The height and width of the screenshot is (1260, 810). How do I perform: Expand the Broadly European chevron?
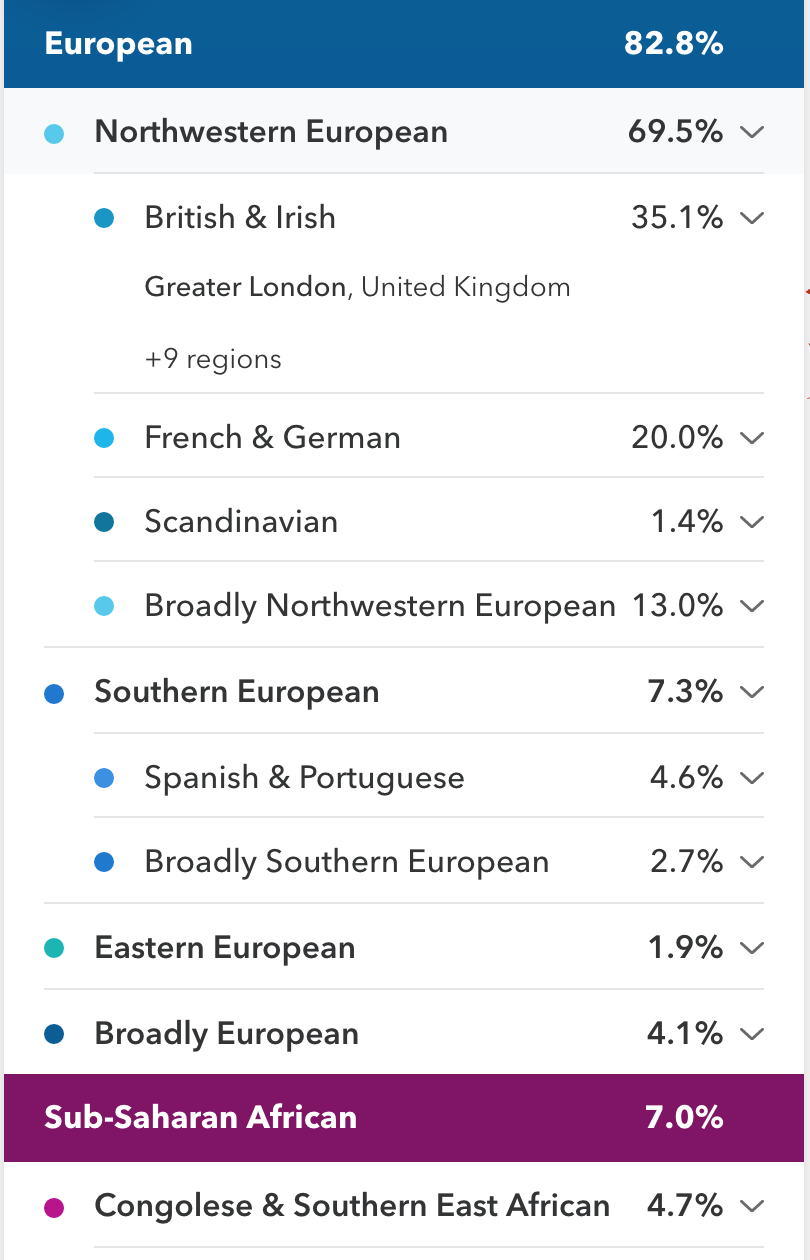pos(753,1034)
